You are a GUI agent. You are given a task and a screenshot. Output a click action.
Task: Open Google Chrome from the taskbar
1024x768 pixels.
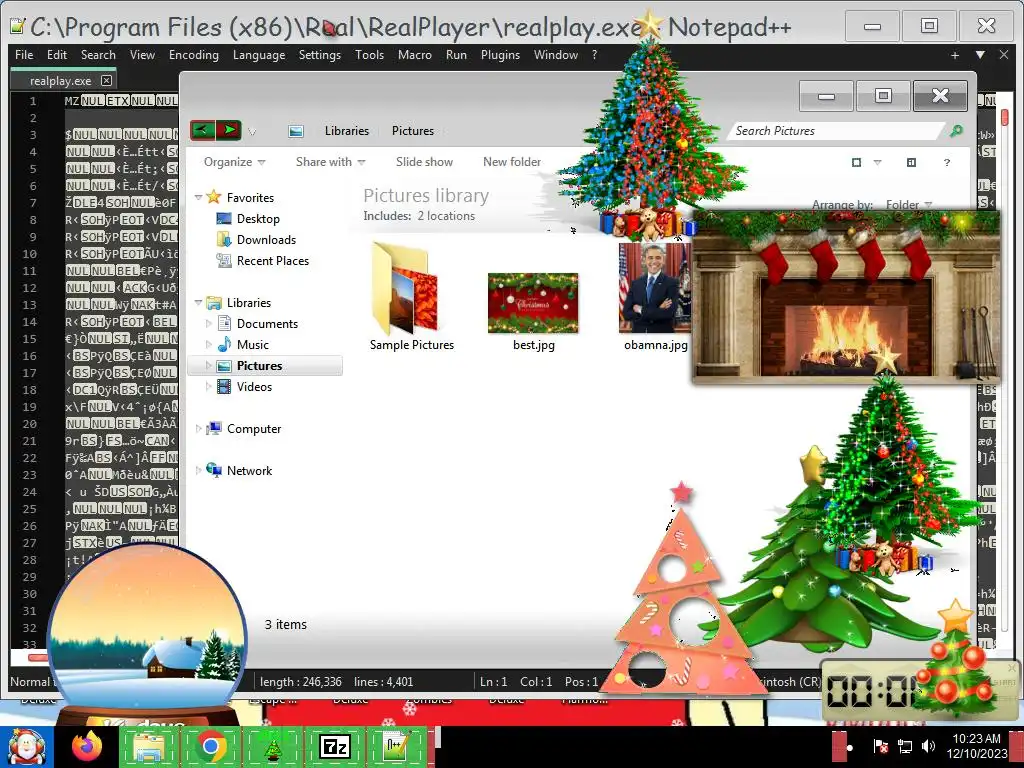[x=210, y=746]
